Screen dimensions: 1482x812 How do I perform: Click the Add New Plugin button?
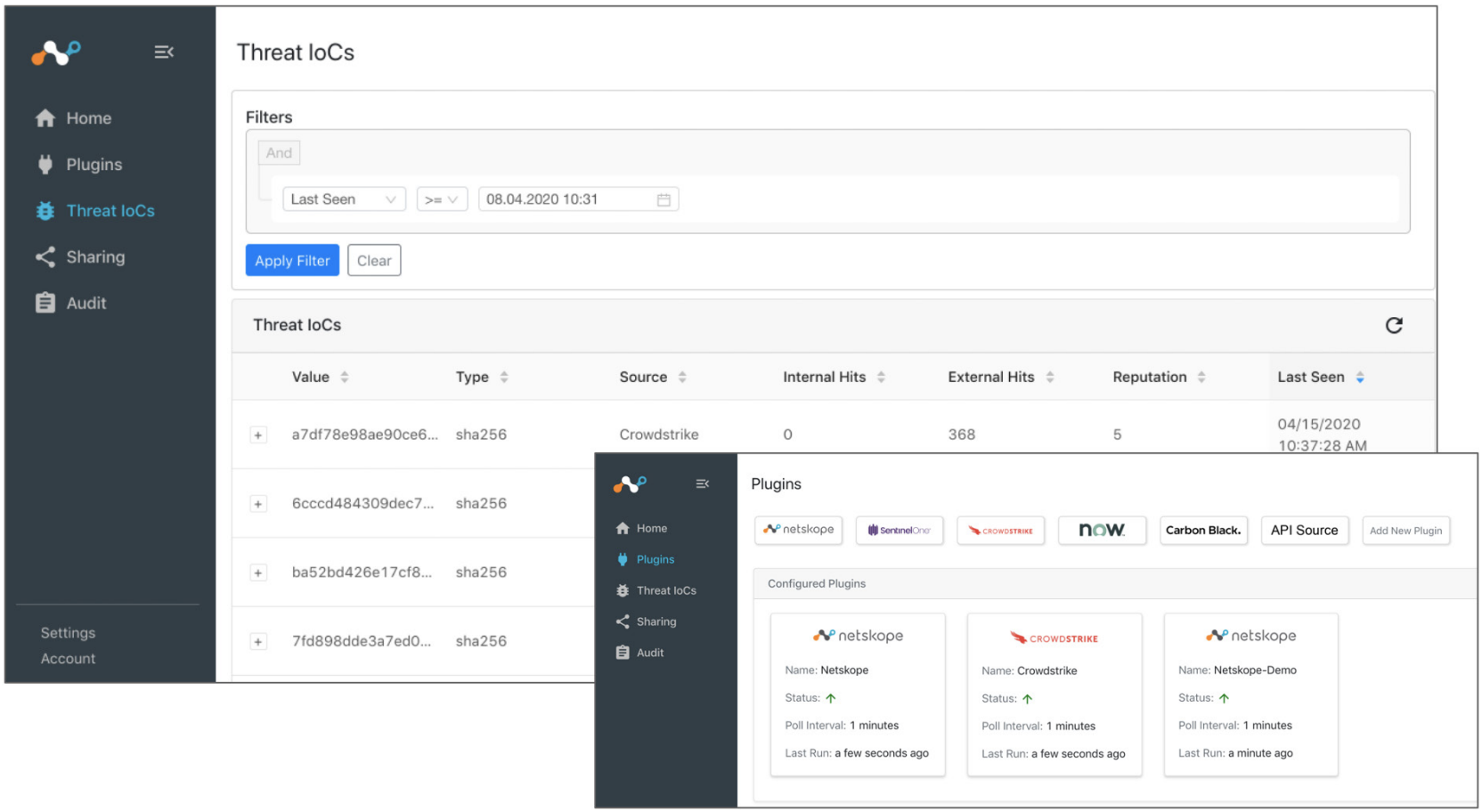[x=1405, y=531]
